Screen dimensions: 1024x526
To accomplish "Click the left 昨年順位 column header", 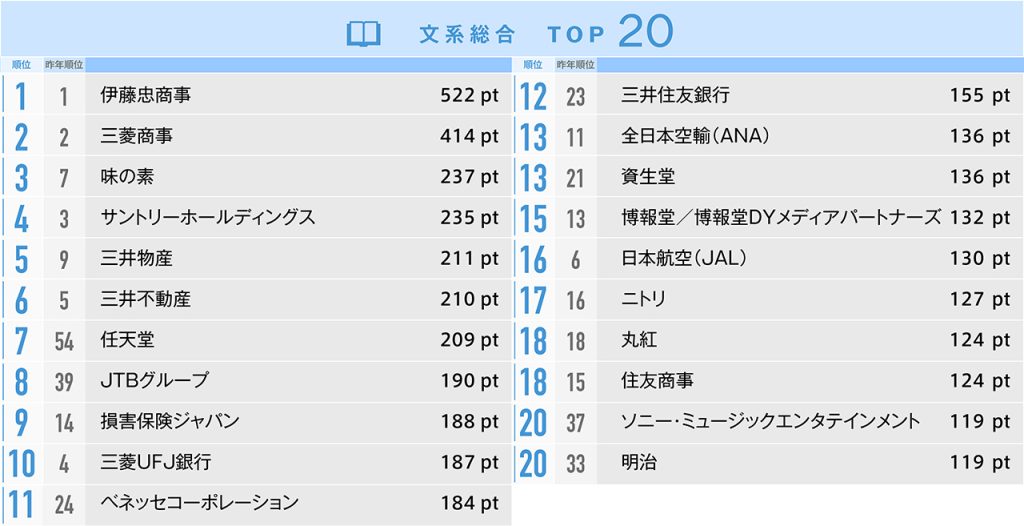I will tap(64, 64).
